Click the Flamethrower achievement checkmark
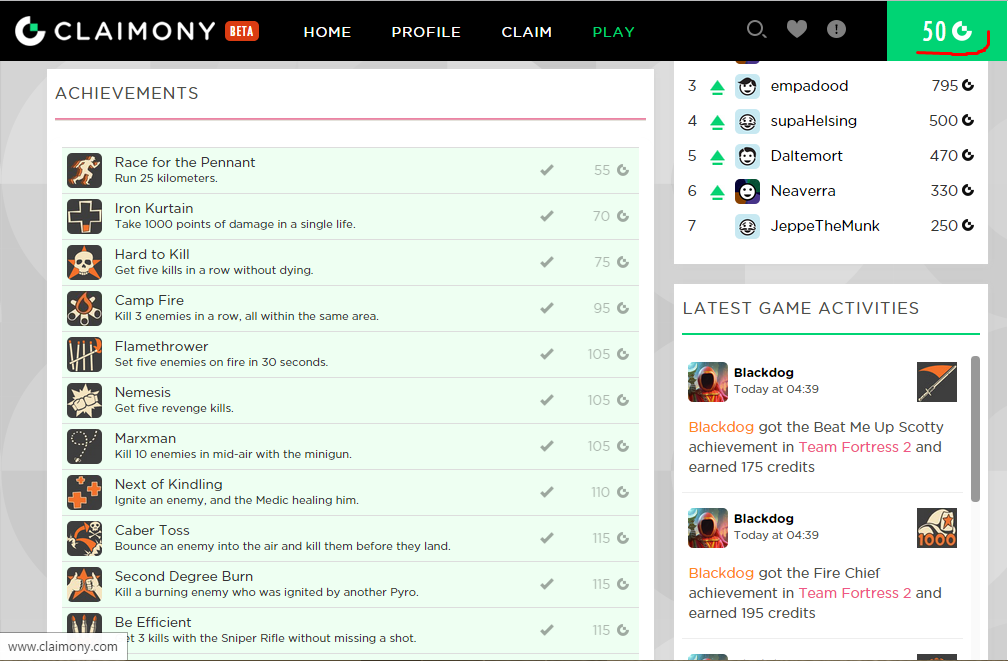This screenshot has width=1008, height=661. click(547, 354)
